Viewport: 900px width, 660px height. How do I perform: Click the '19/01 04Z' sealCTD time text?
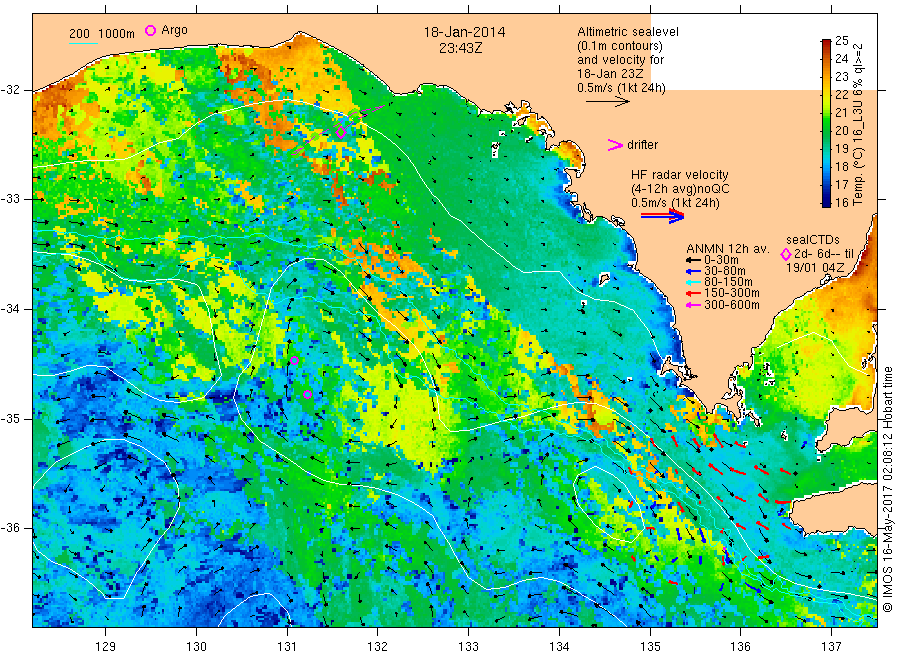coord(815,267)
